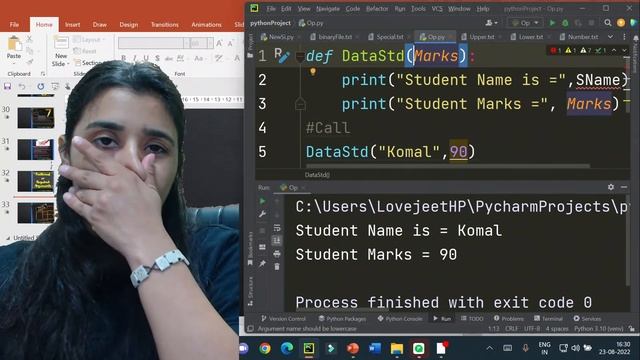640x360 pixels.
Task: Click Save icon in PowerPoint quick access
Action: [x=7, y=86]
